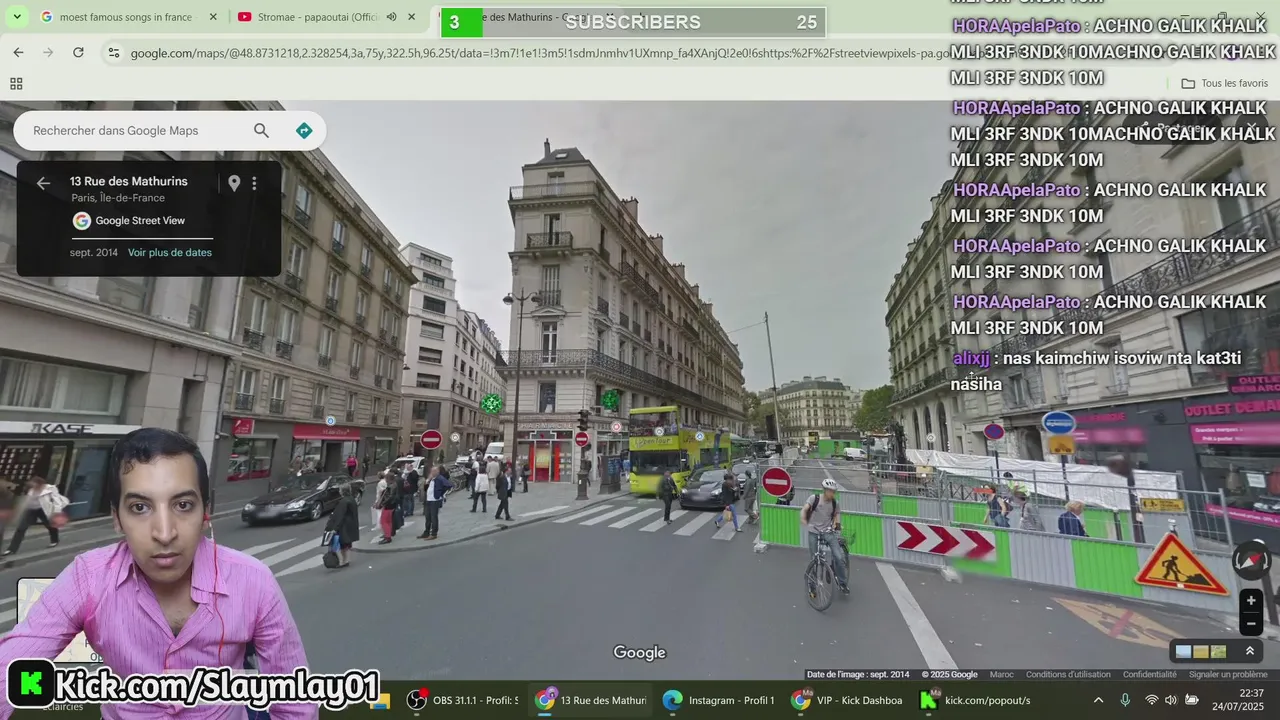Open the site information icon in address bar

[113, 52]
